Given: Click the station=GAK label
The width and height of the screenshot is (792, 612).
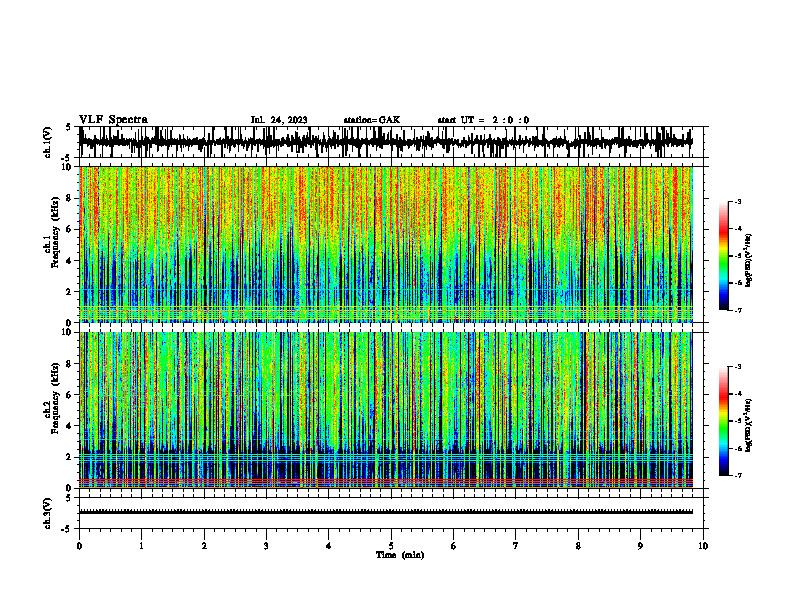Looking at the screenshot, I should [x=372, y=120].
